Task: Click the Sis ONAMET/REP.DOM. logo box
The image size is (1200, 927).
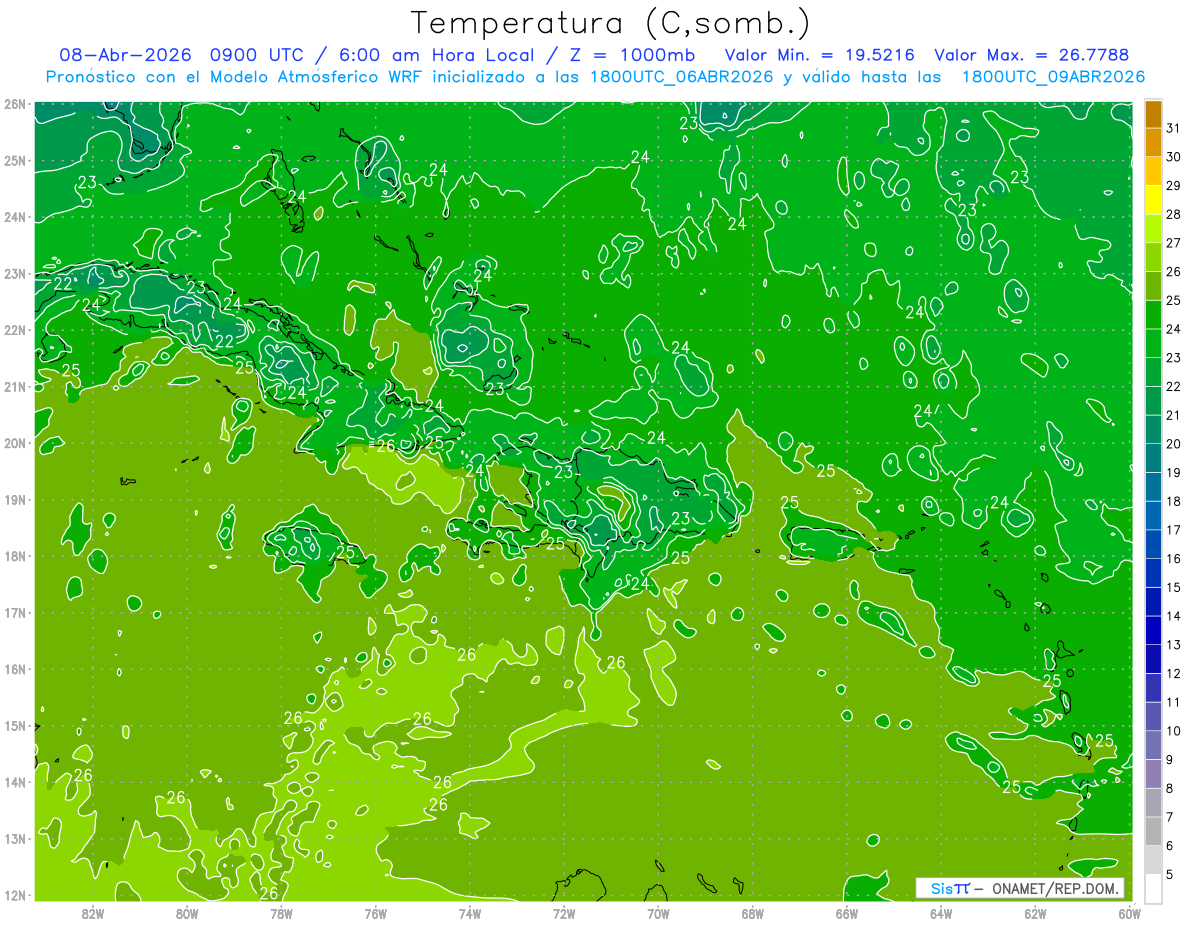Action: (1020, 888)
